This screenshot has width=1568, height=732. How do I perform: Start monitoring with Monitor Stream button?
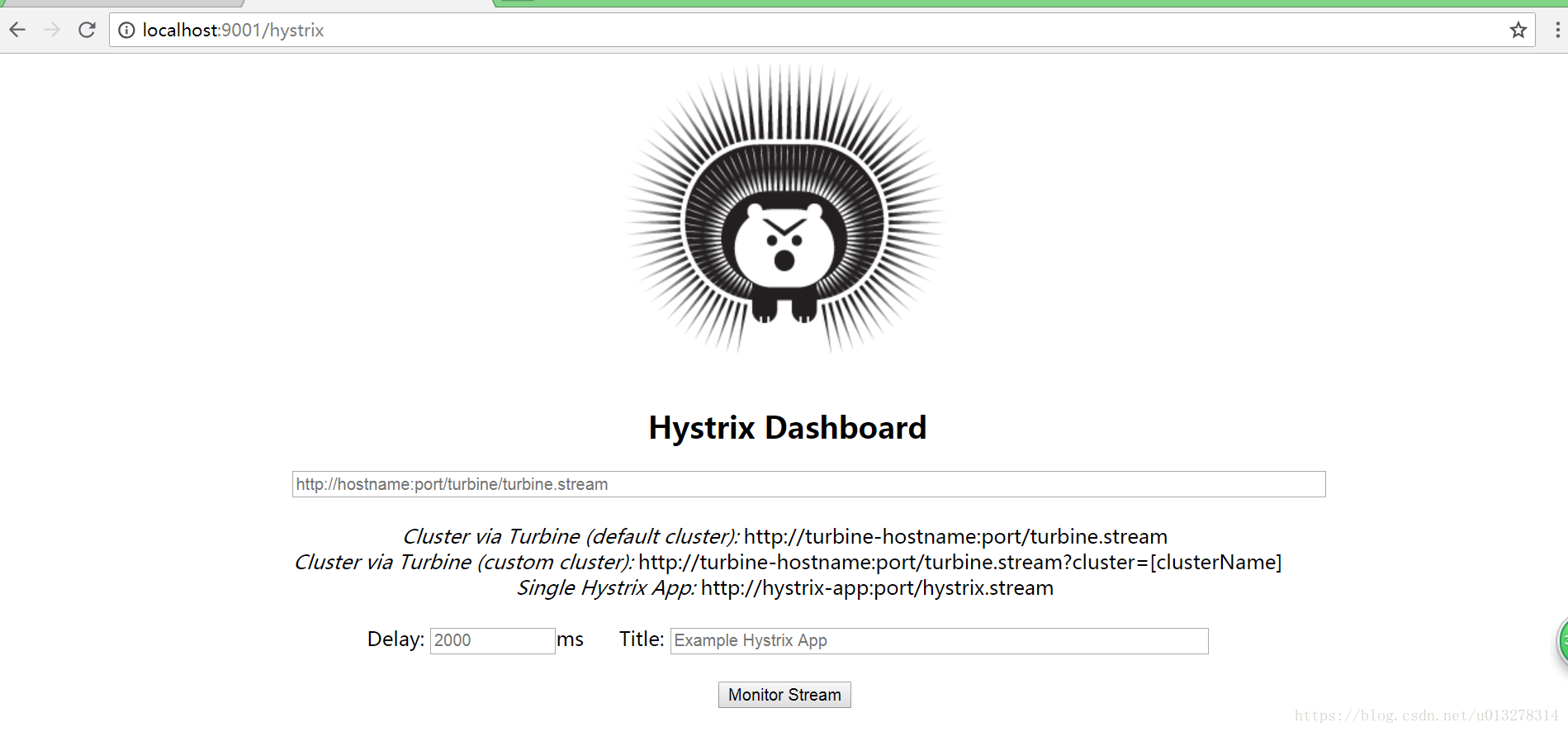pyautogui.click(x=784, y=695)
